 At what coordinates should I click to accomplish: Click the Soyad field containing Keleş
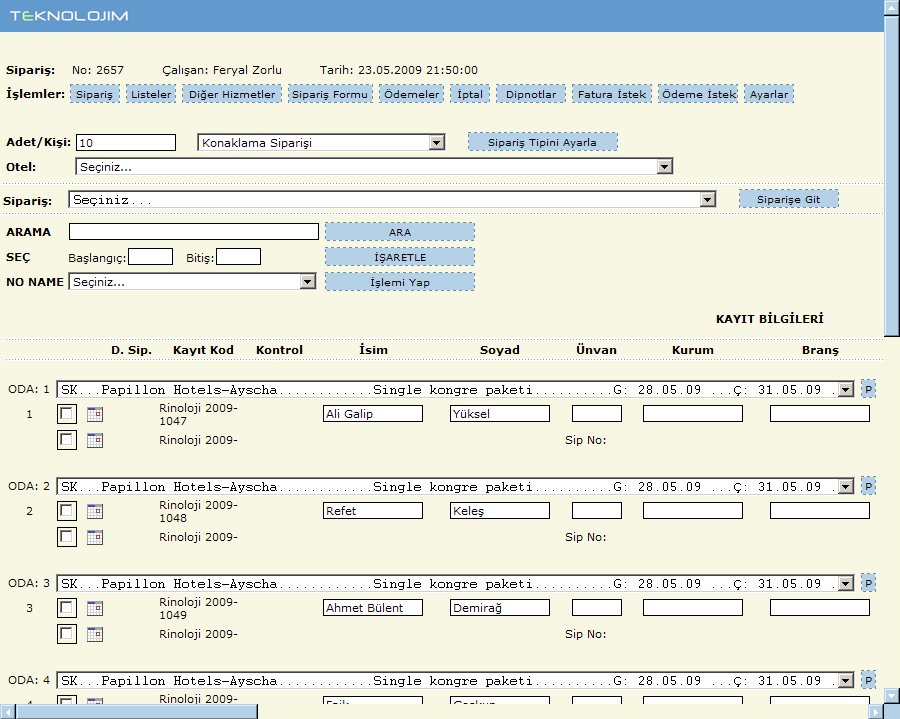tap(500, 511)
